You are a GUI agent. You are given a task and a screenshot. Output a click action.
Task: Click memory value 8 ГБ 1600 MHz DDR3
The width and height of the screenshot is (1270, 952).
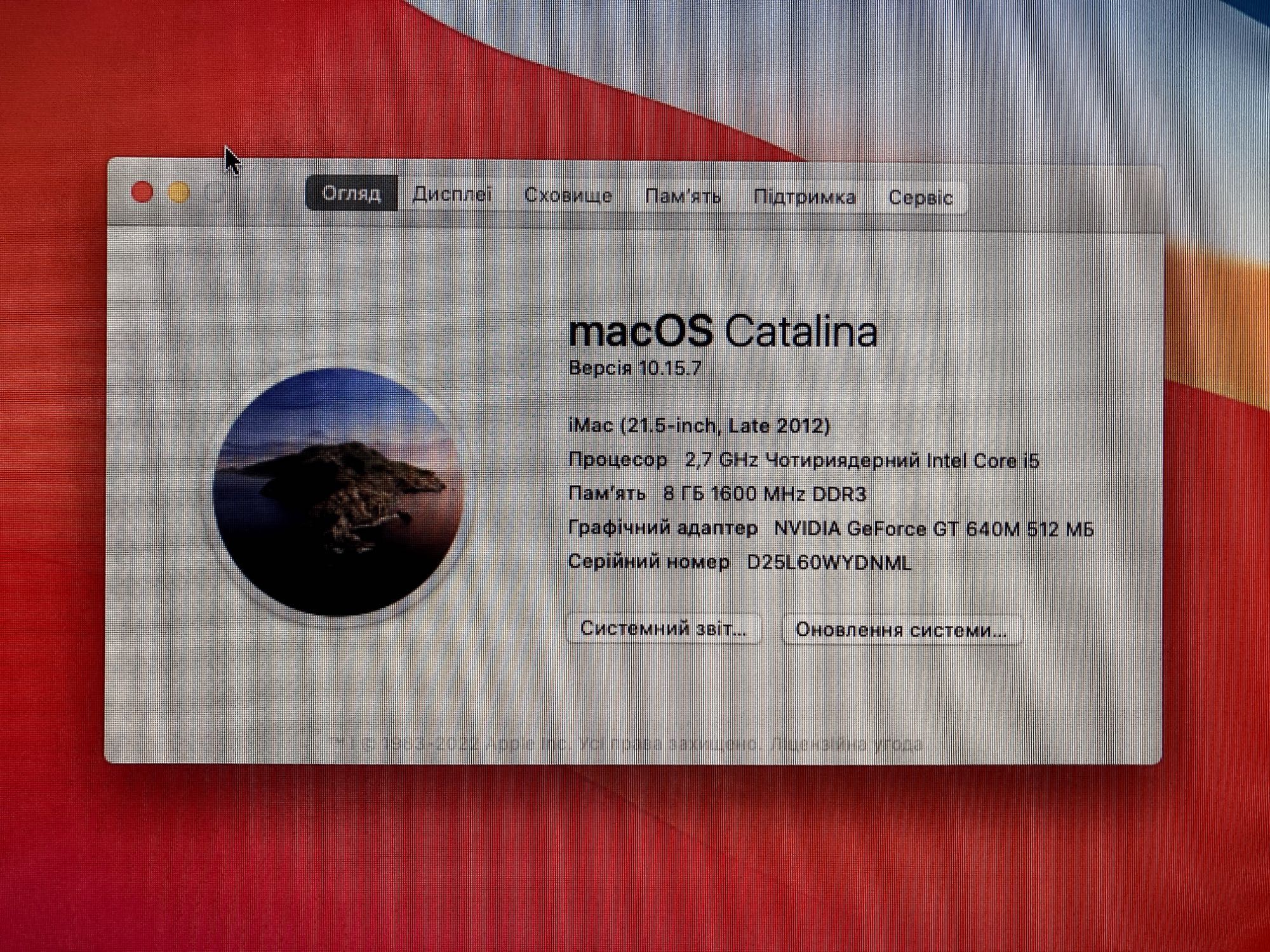(765, 494)
